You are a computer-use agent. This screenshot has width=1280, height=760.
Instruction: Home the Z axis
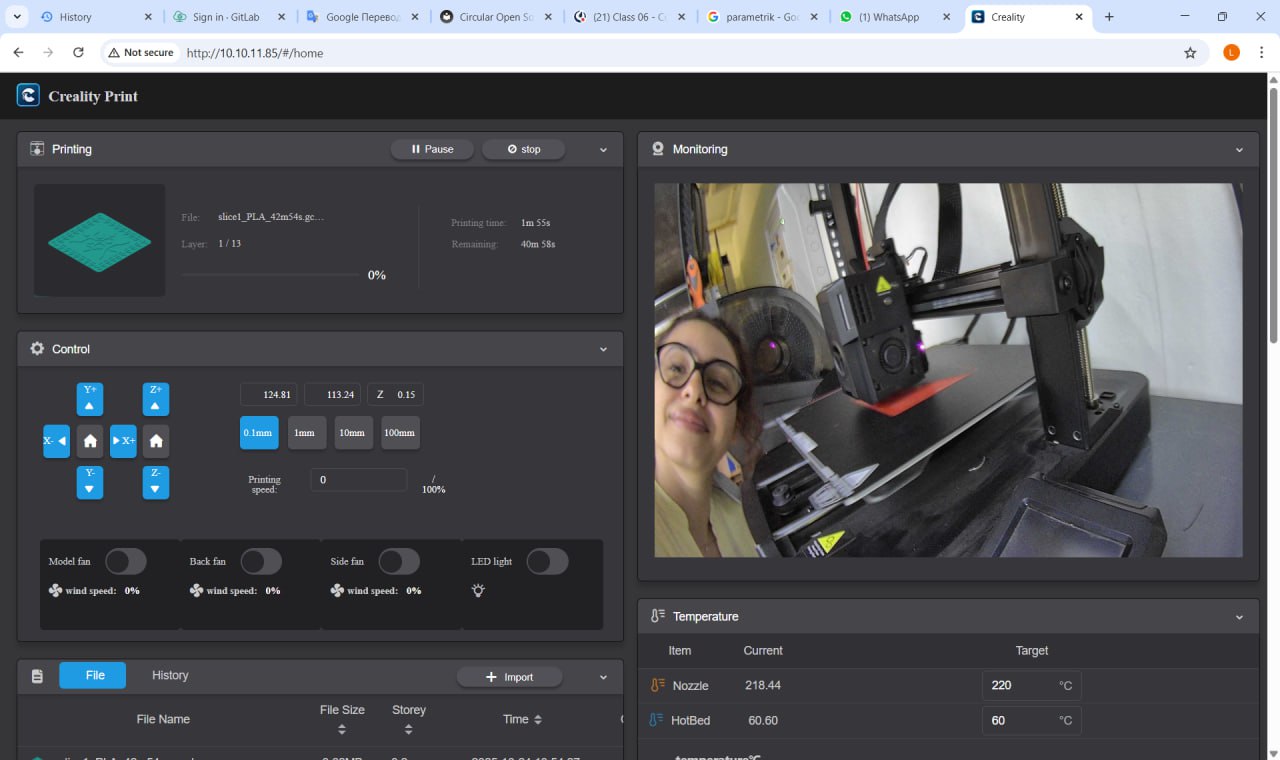coord(155,441)
